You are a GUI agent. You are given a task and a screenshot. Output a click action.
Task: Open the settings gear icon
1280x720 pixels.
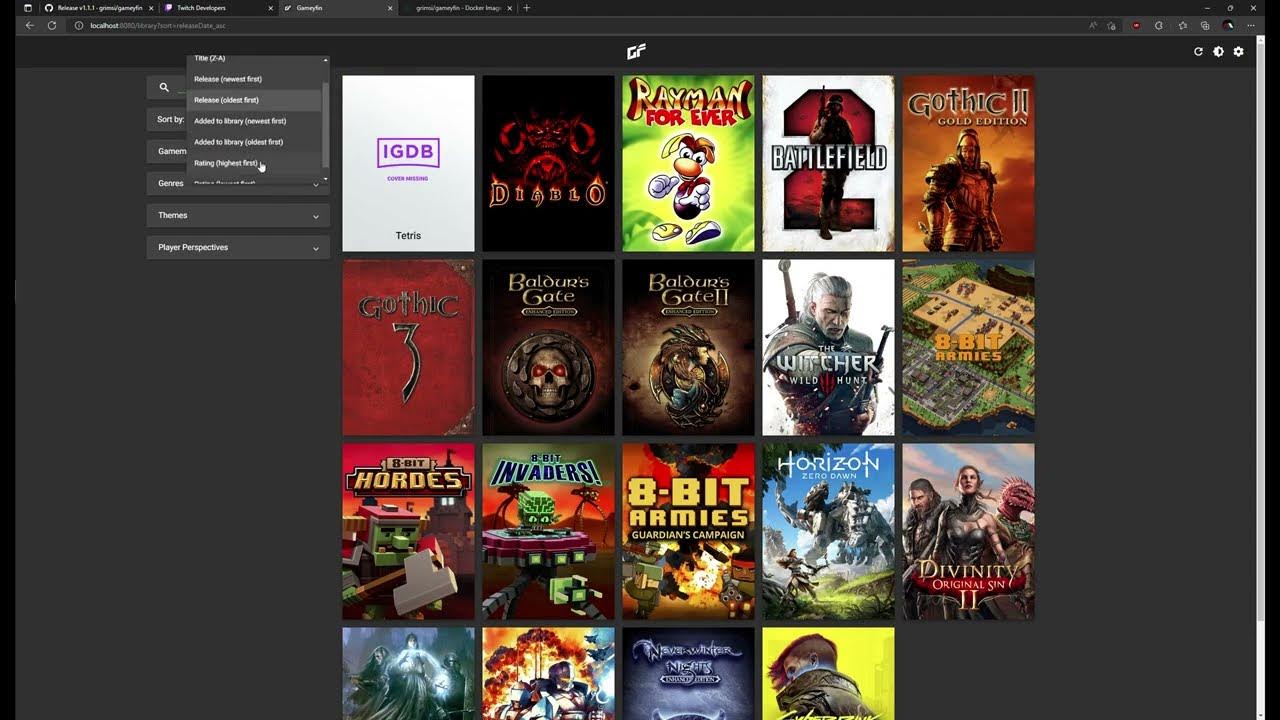tap(1238, 51)
